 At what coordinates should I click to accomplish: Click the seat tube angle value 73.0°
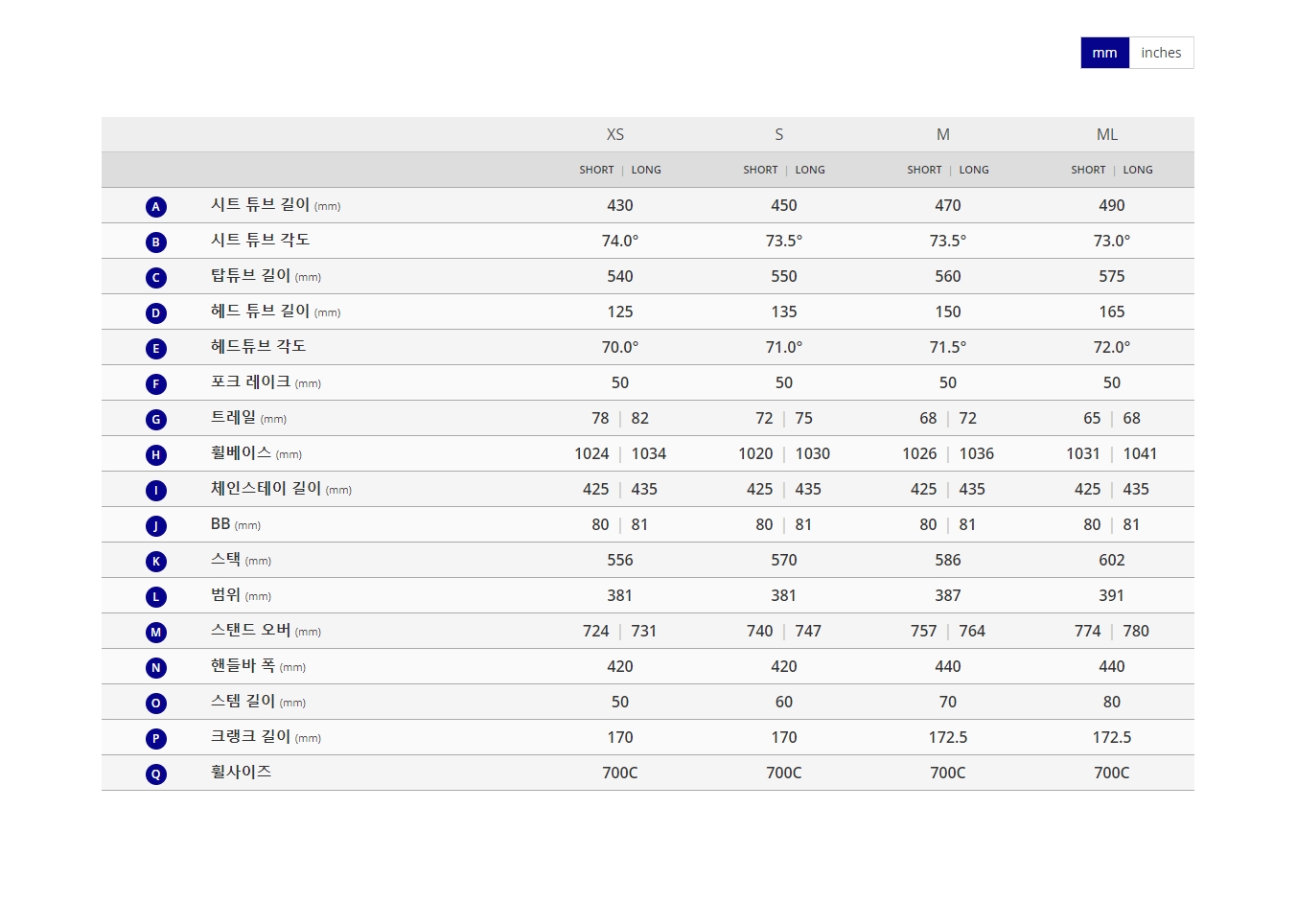[1112, 241]
